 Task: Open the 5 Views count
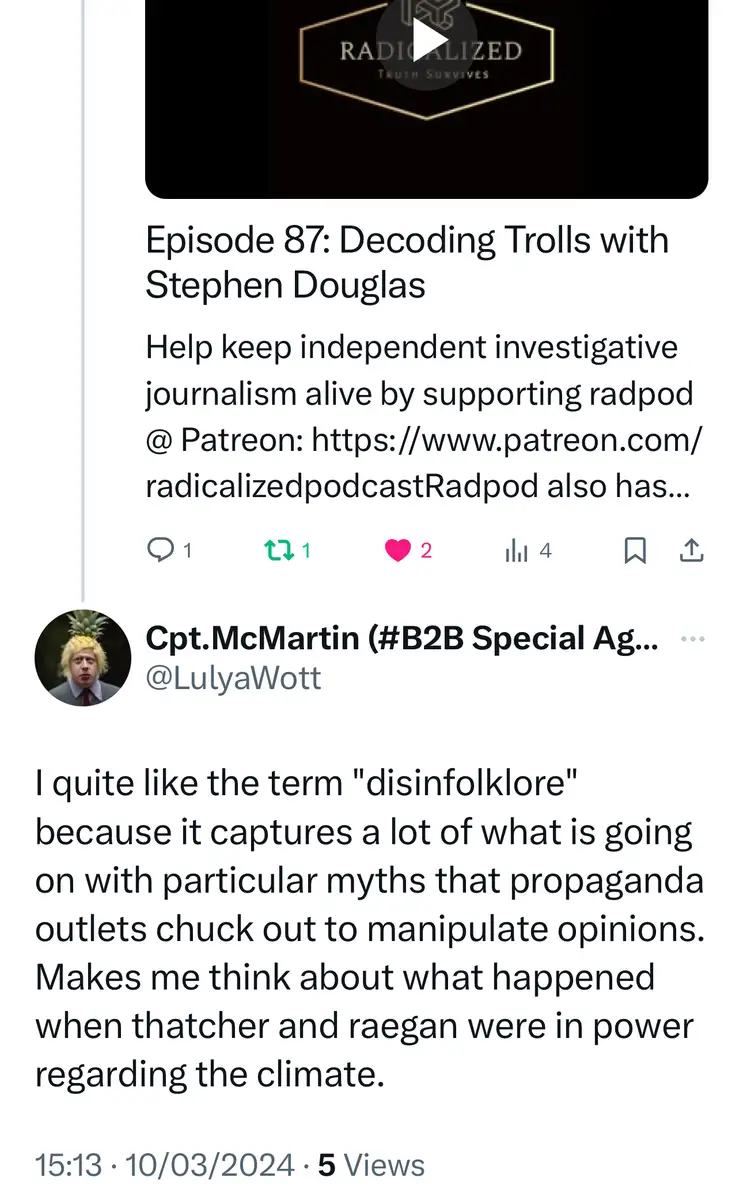pos(371,1165)
